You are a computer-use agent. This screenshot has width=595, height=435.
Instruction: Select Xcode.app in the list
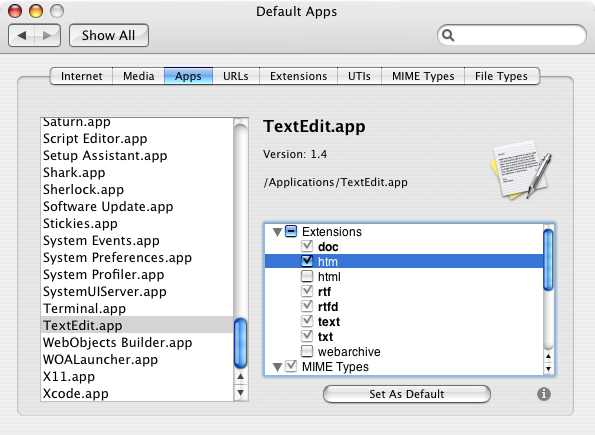click(x=137, y=393)
